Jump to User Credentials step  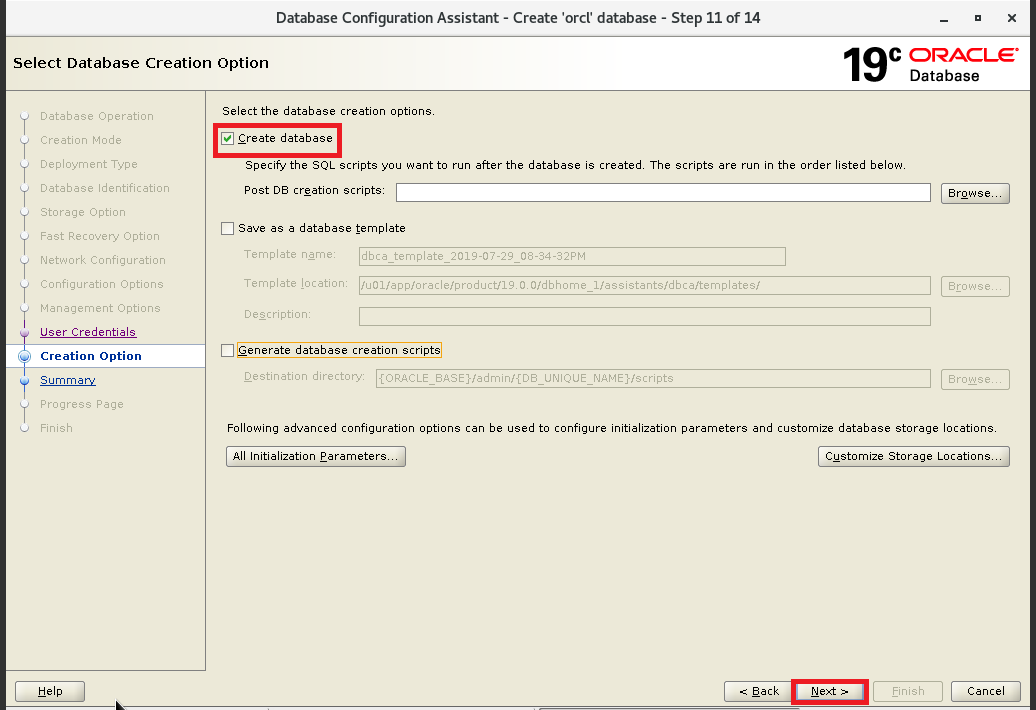(x=88, y=332)
